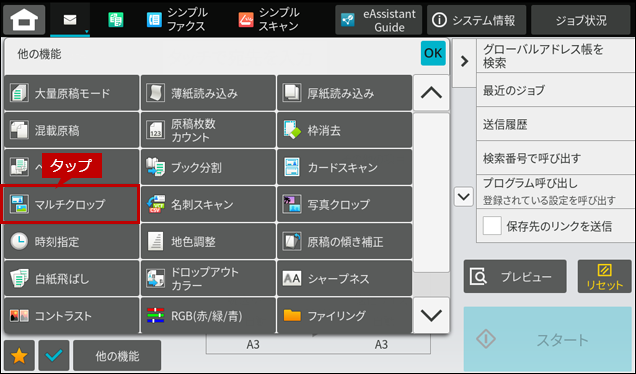This screenshot has height=374, width=636.
Task: Tap the blue checkmark icon button
Action: click(x=54, y=356)
